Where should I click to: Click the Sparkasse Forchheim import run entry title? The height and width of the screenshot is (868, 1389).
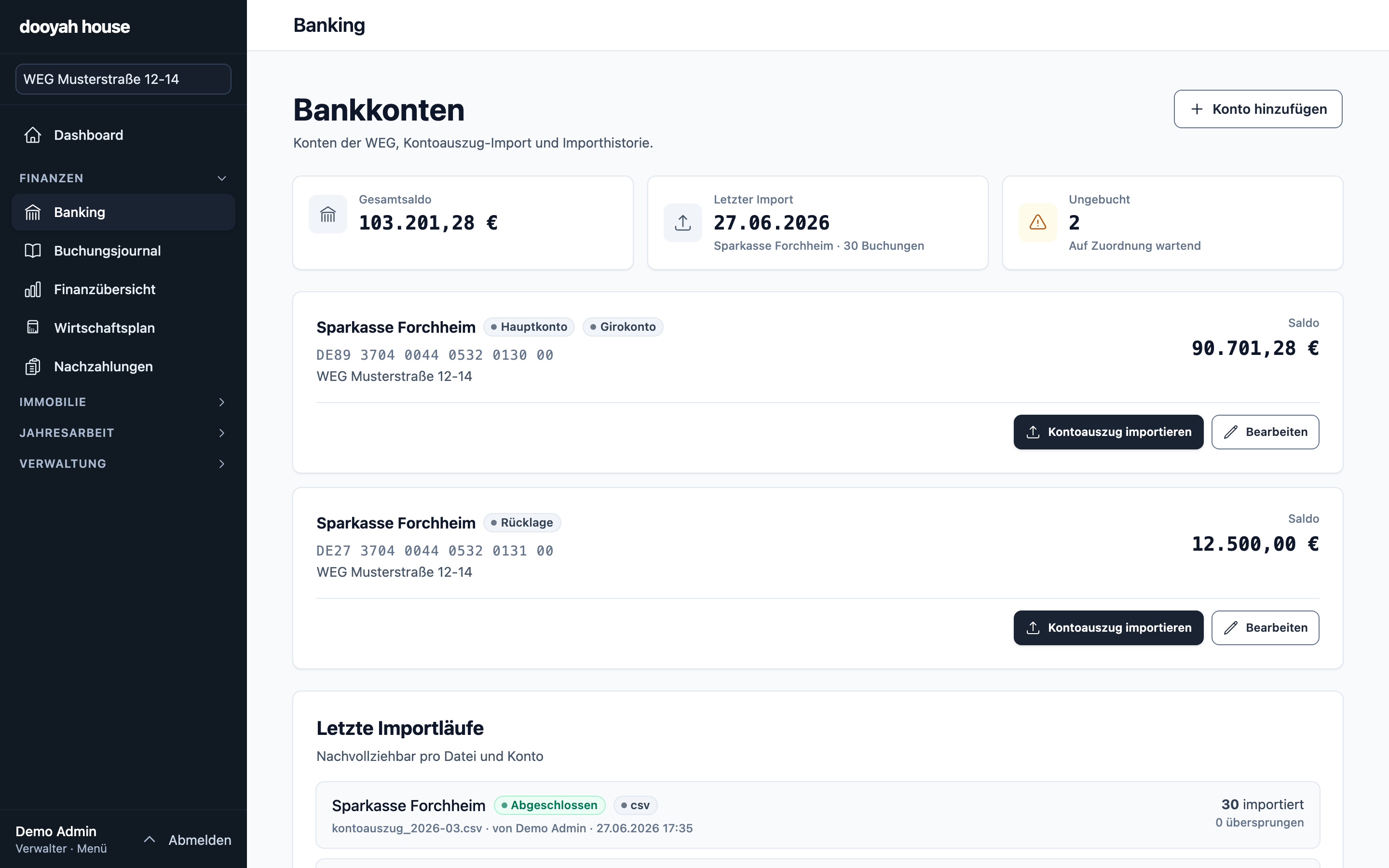click(409, 805)
